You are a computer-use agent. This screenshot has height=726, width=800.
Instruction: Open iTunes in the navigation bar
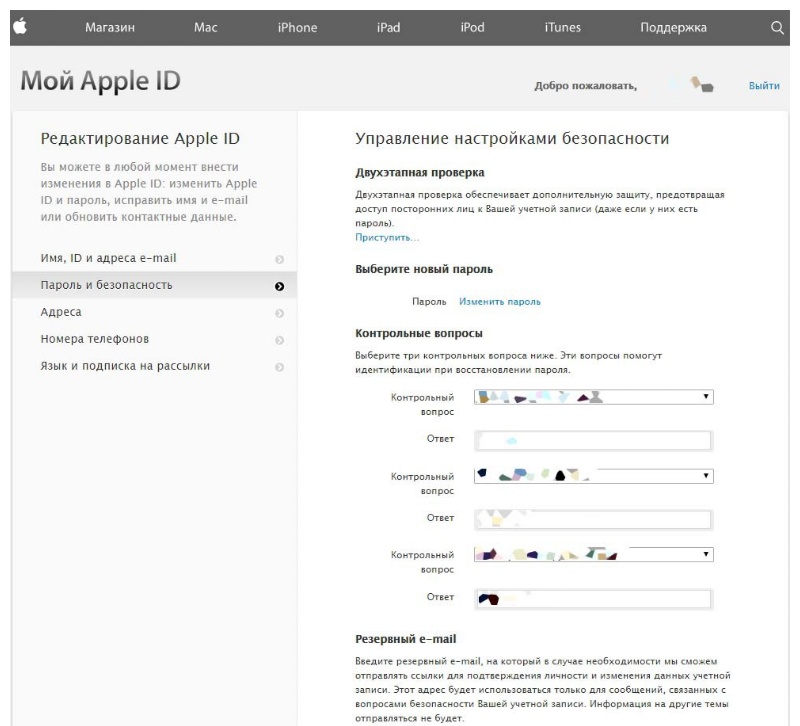click(x=564, y=27)
